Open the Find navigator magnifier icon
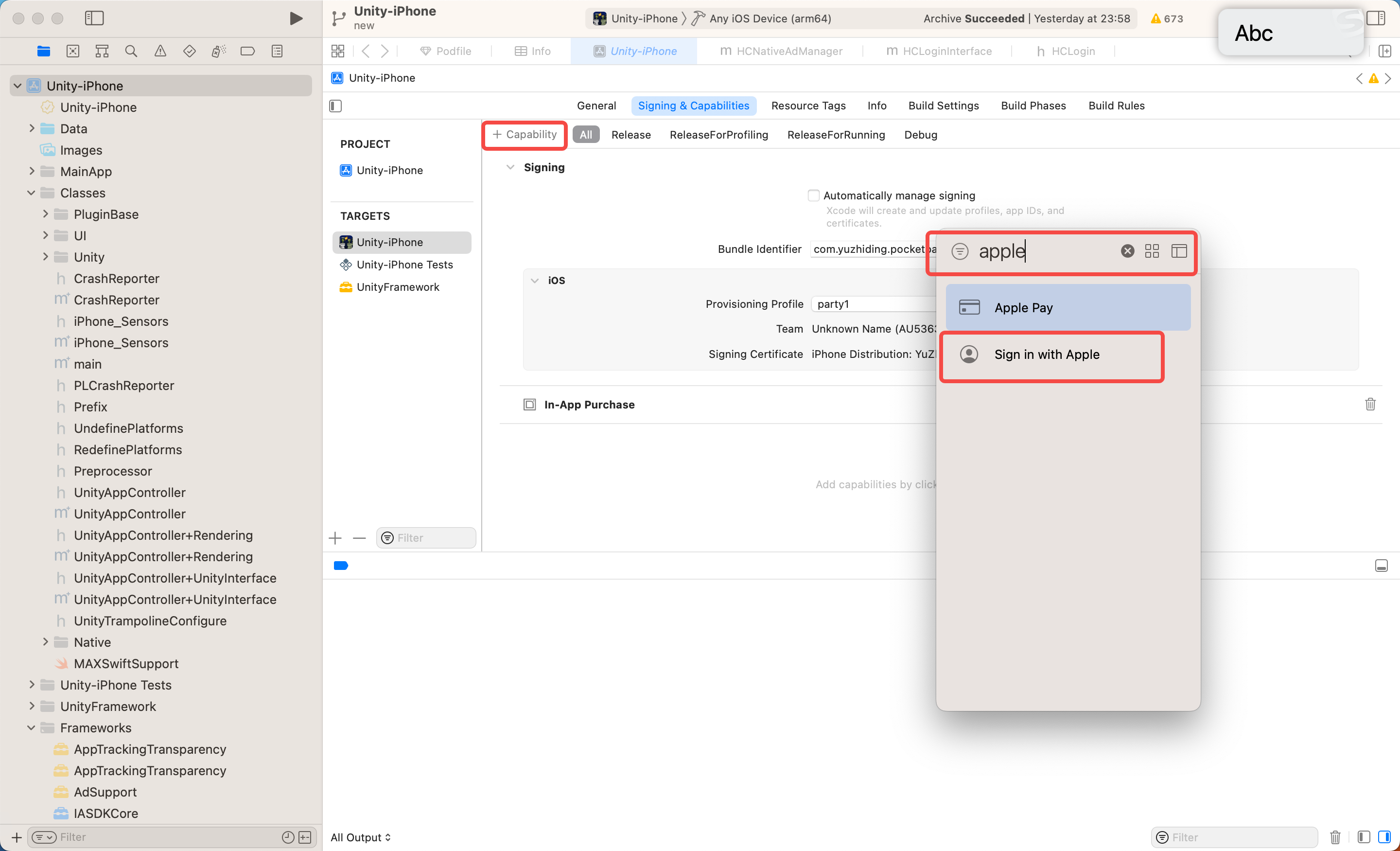The image size is (1400, 851). pos(131,51)
